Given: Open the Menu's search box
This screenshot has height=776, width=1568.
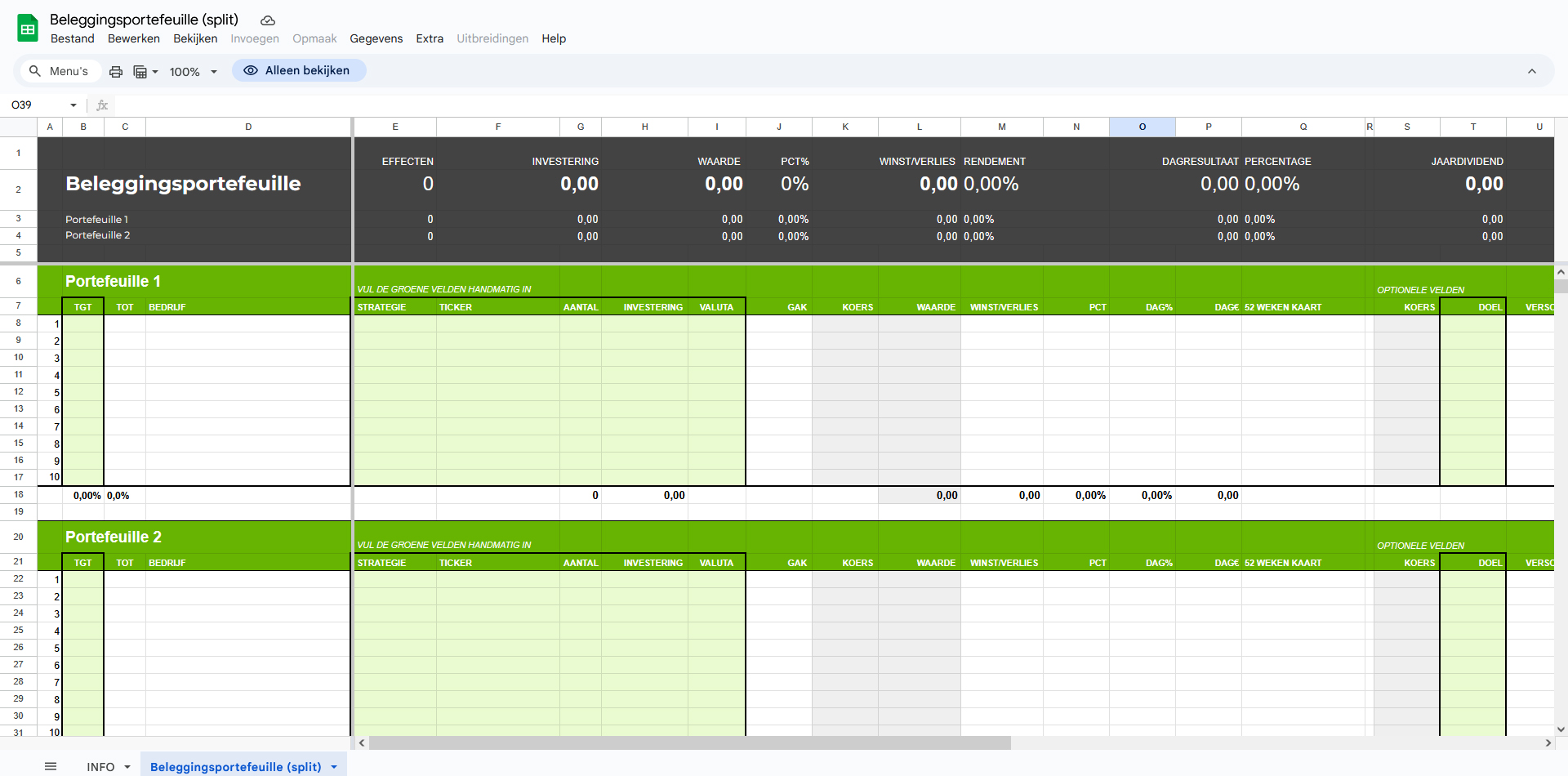Looking at the screenshot, I should 59,71.
